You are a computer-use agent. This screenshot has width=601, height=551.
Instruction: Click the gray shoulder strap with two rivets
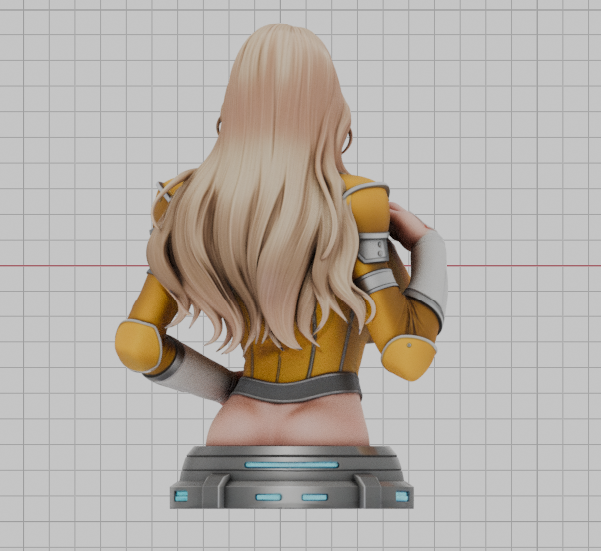tap(374, 248)
